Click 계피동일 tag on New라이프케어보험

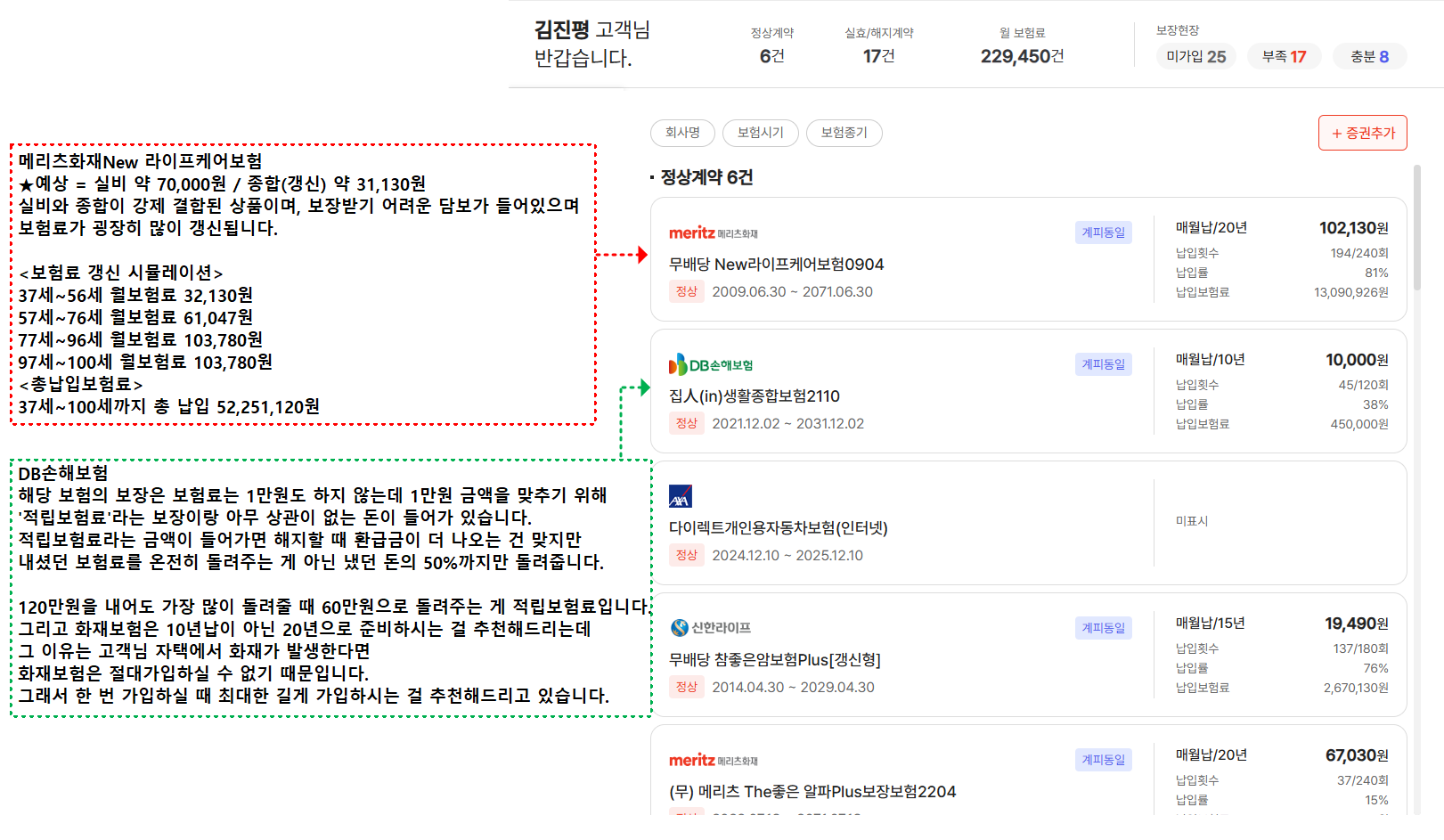coord(1103,232)
